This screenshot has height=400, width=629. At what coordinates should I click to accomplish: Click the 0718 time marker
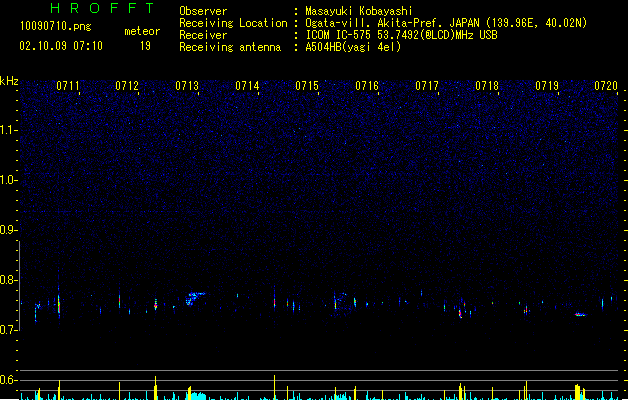coord(487,86)
